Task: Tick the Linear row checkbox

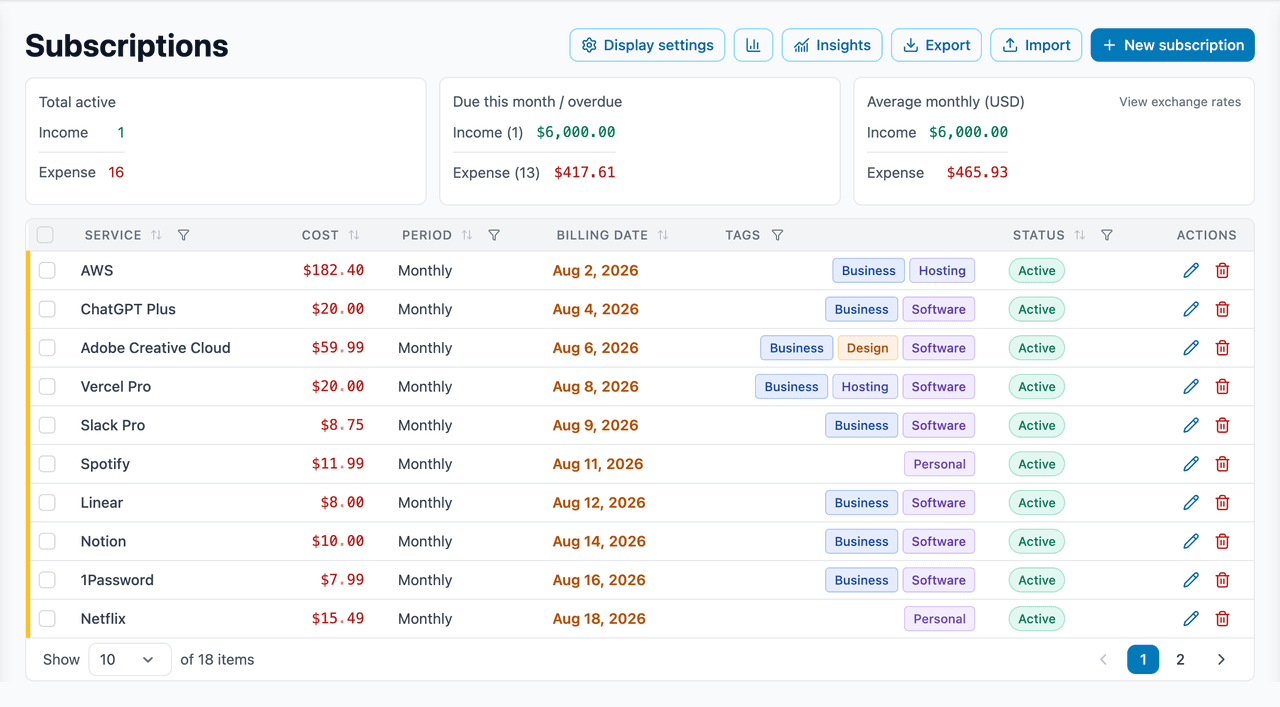Action: (x=47, y=502)
